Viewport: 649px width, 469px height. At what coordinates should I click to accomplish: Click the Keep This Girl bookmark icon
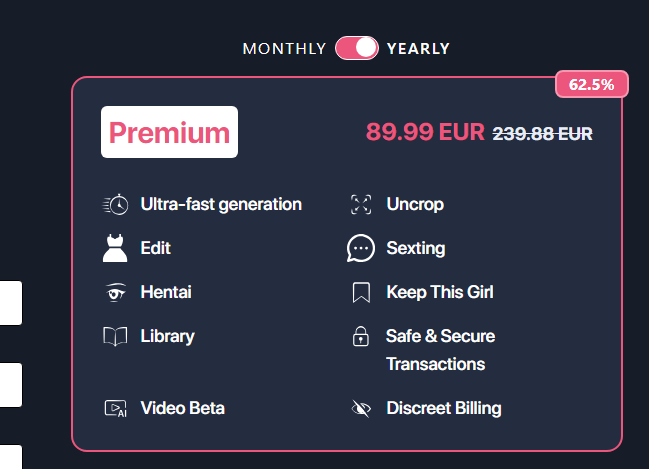coord(361,293)
